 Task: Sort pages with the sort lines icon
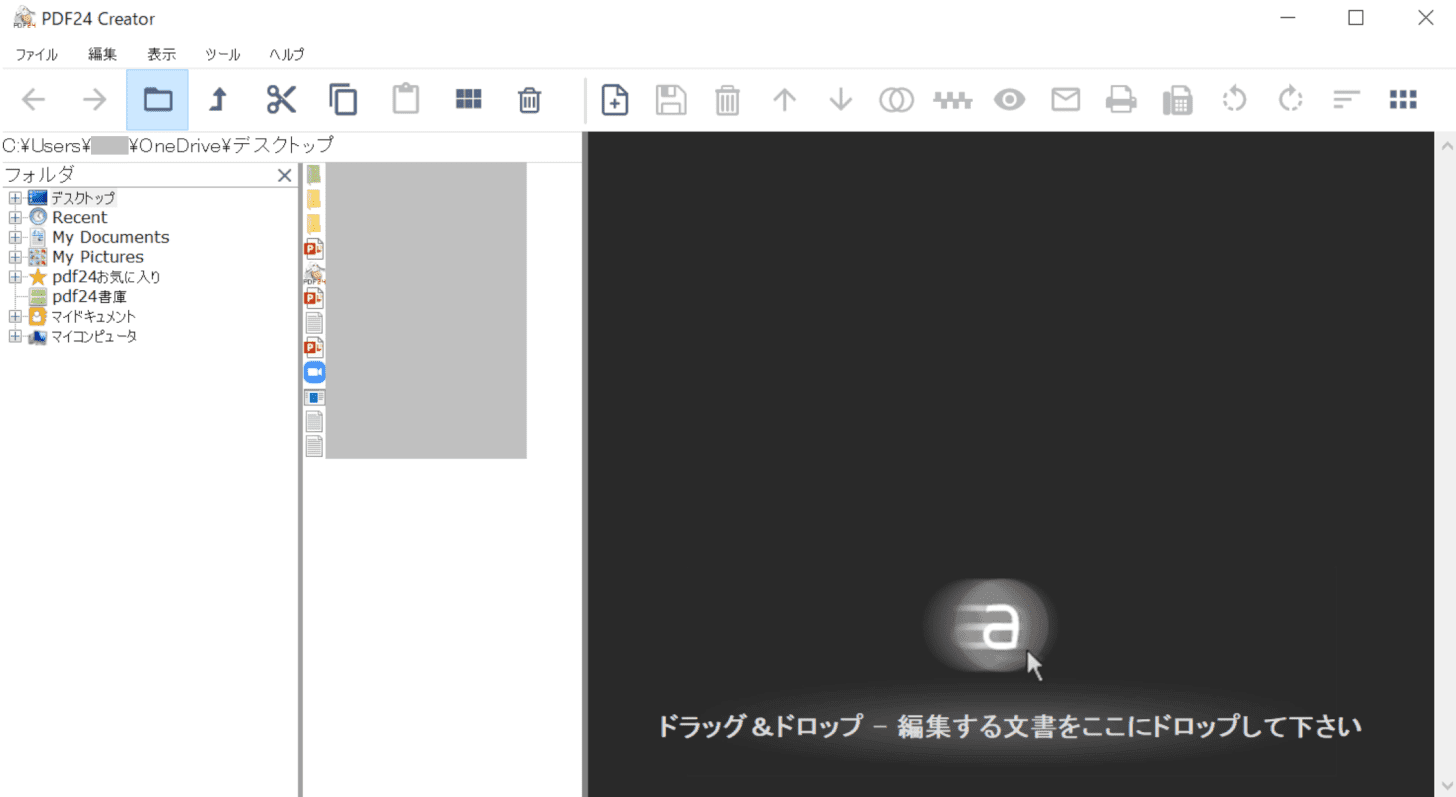pyautogui.click(x=1347, y=99)
